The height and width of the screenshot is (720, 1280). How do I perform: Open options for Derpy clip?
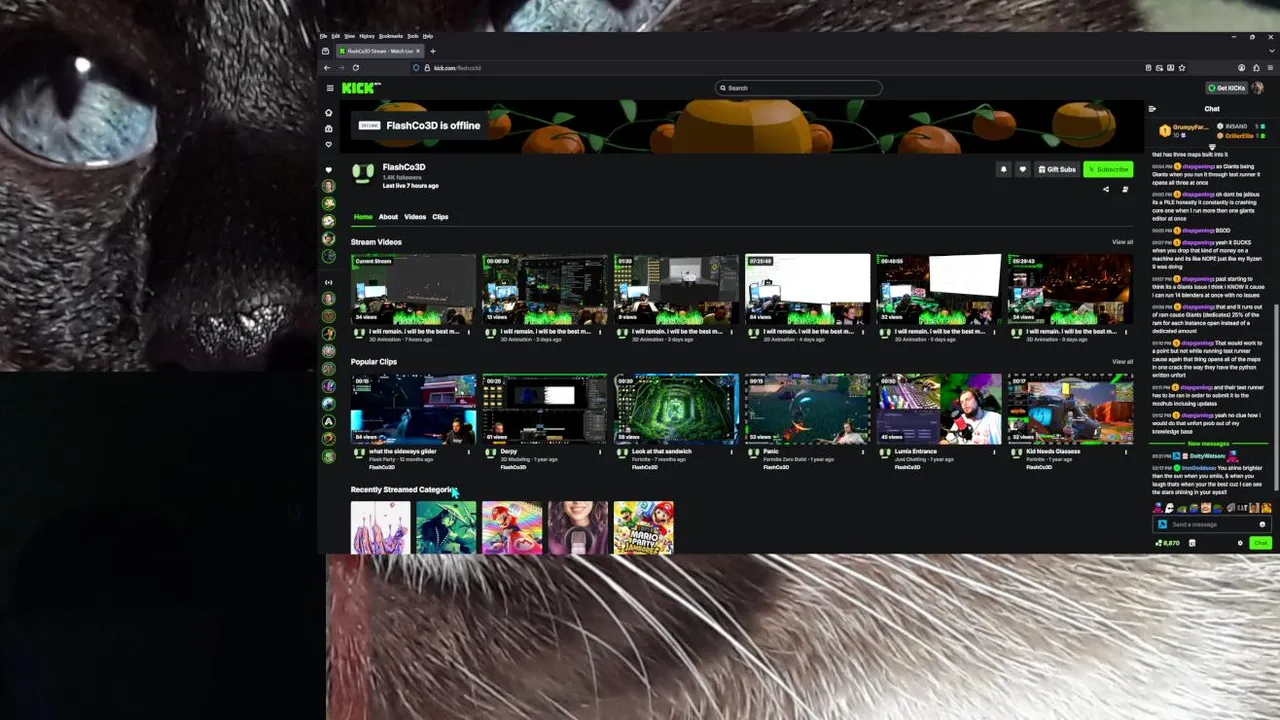pos(600,452)
